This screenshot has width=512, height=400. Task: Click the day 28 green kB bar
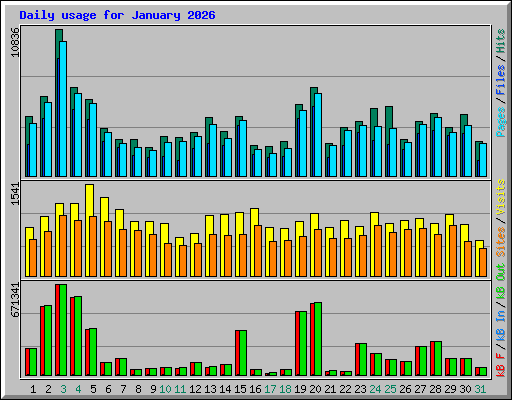coord(438,359)
